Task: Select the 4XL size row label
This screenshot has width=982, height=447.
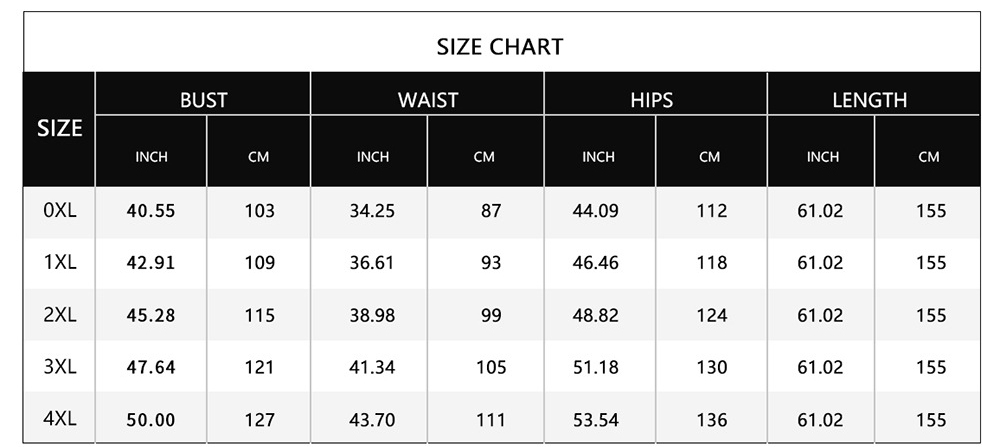Action: tap(60, 419)
